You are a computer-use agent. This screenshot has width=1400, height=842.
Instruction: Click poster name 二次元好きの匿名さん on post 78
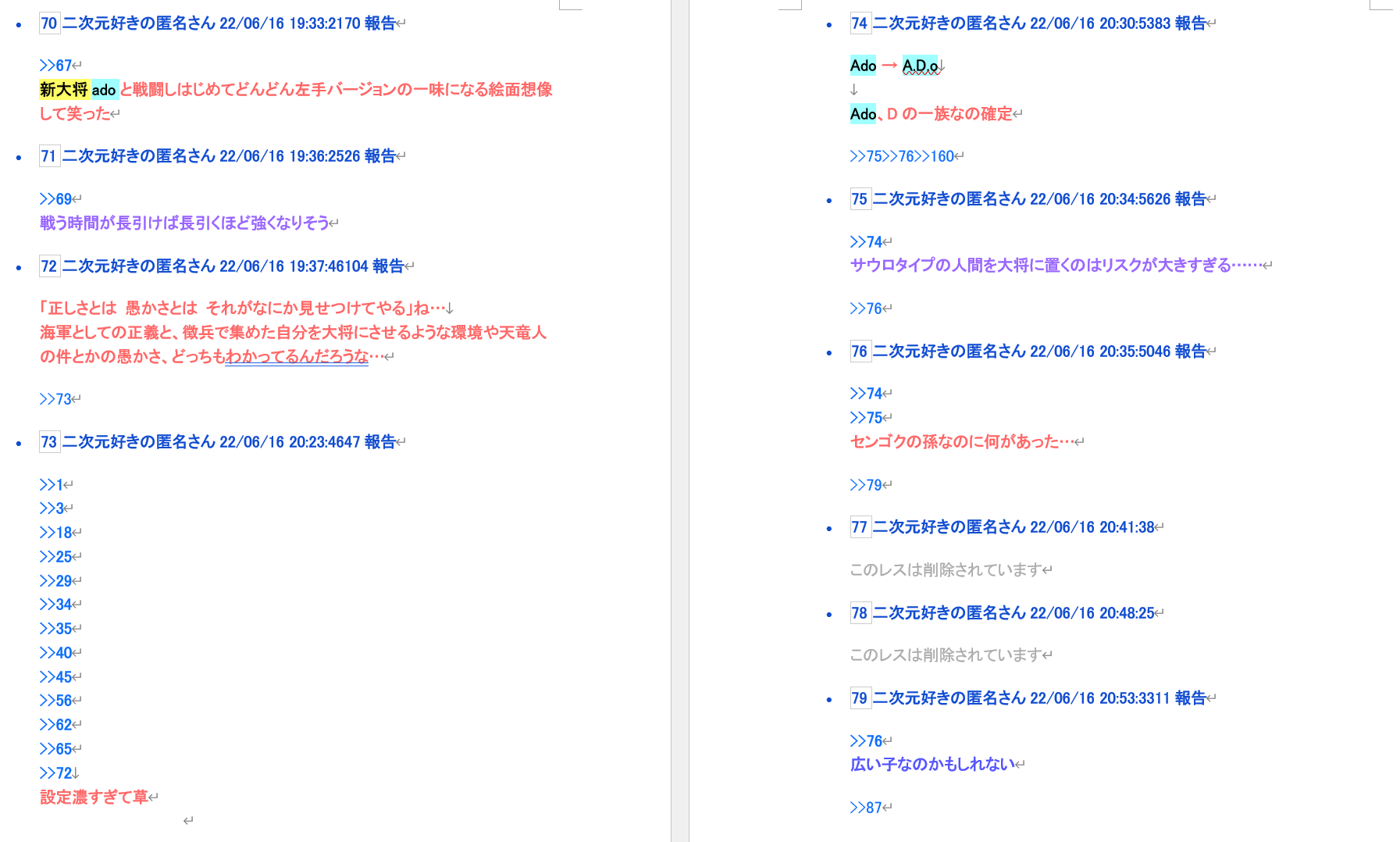(x=949, y=613)
